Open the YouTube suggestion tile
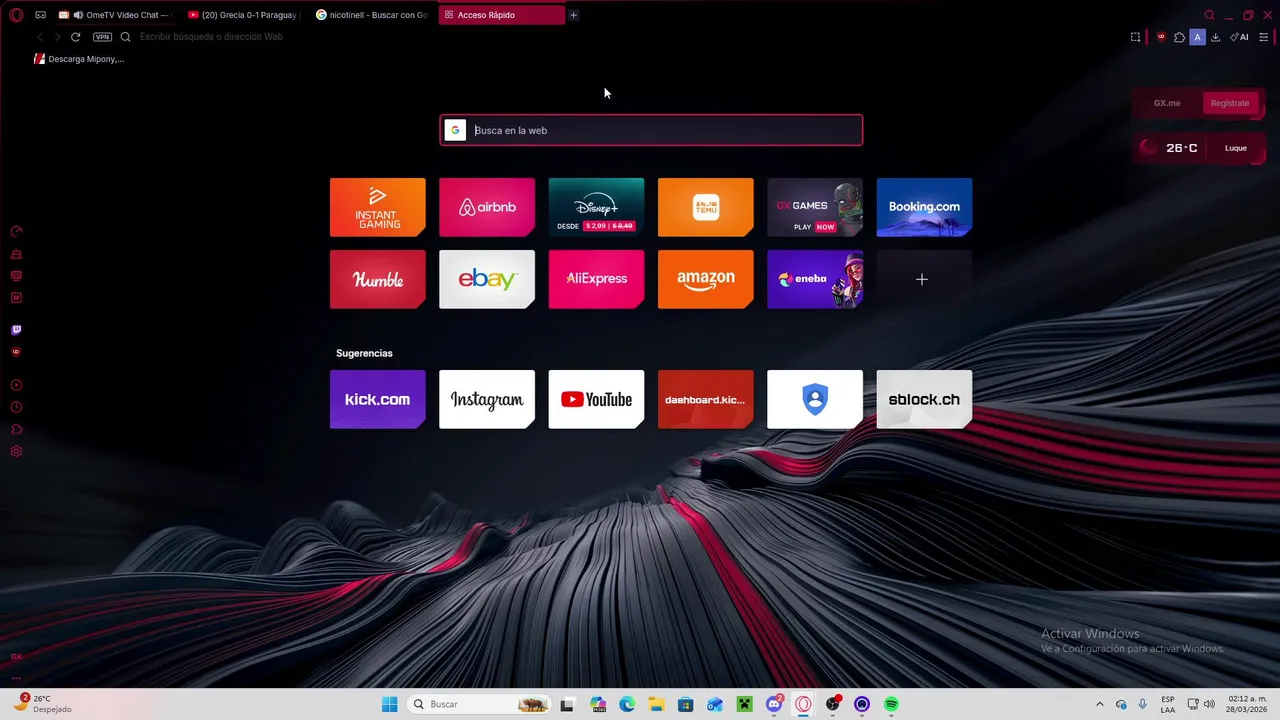Screen dimensions: 1280x720 click(x=596, y=399)
